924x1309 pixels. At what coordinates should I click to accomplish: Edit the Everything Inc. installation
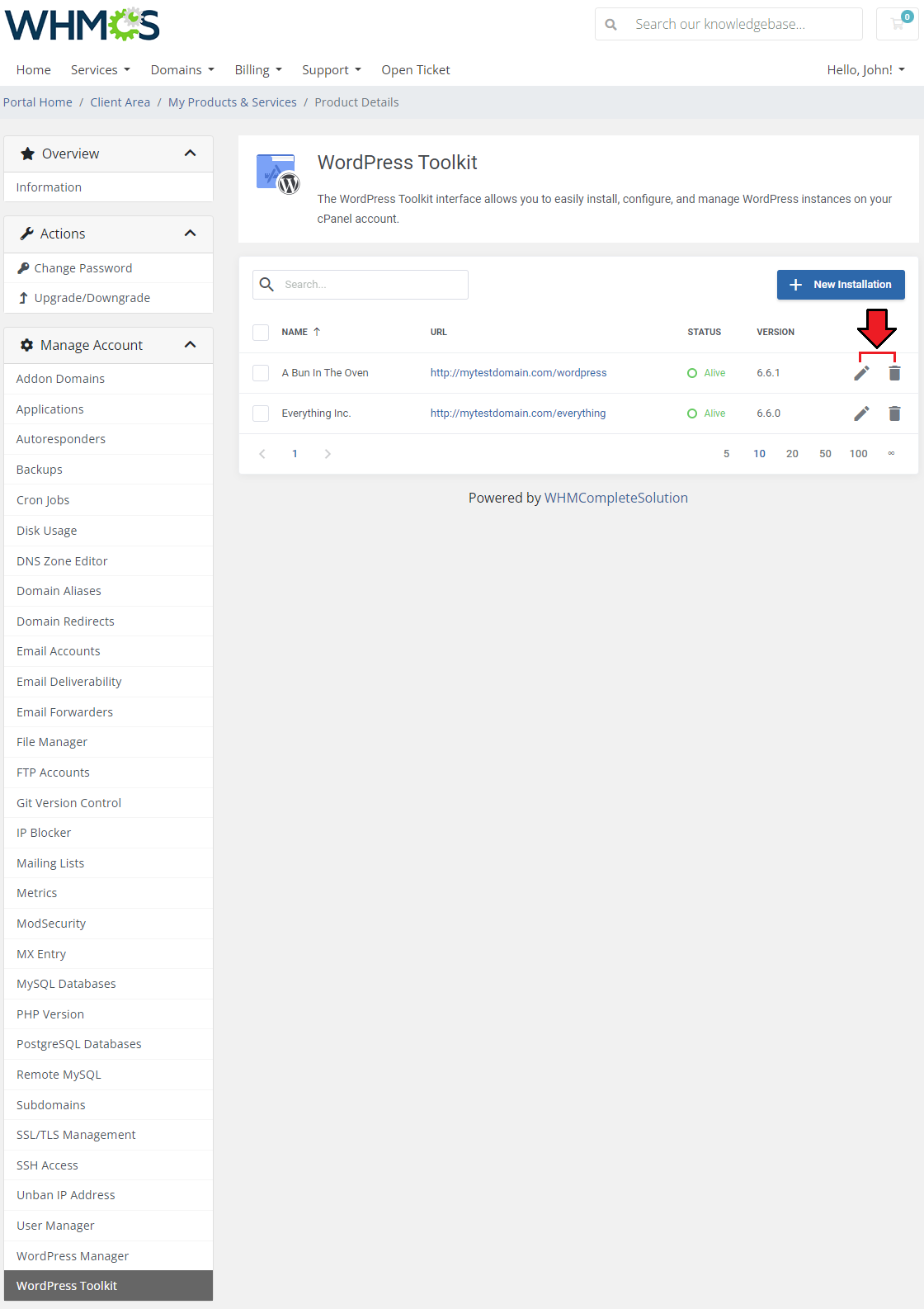tap(861, 413)
